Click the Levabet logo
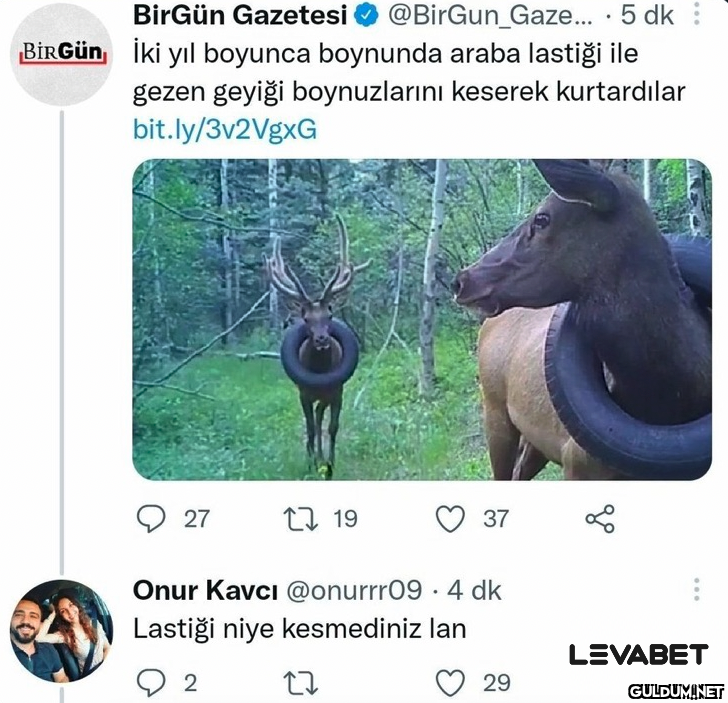This screenshot has width=728, height=703. 639,654
